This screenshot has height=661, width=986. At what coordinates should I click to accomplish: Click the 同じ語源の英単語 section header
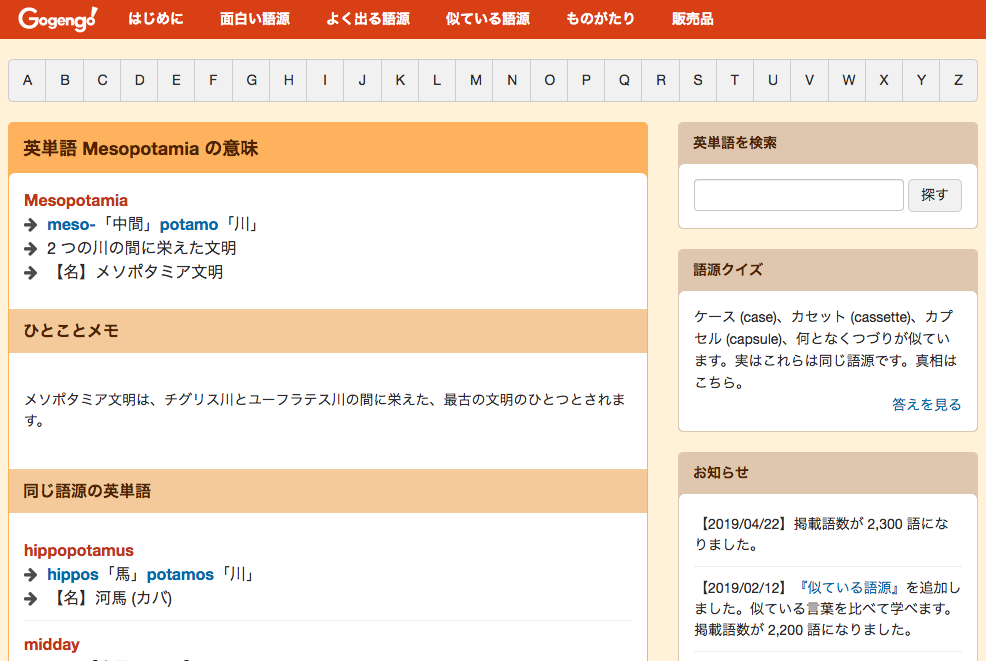[x=328, y=491]
